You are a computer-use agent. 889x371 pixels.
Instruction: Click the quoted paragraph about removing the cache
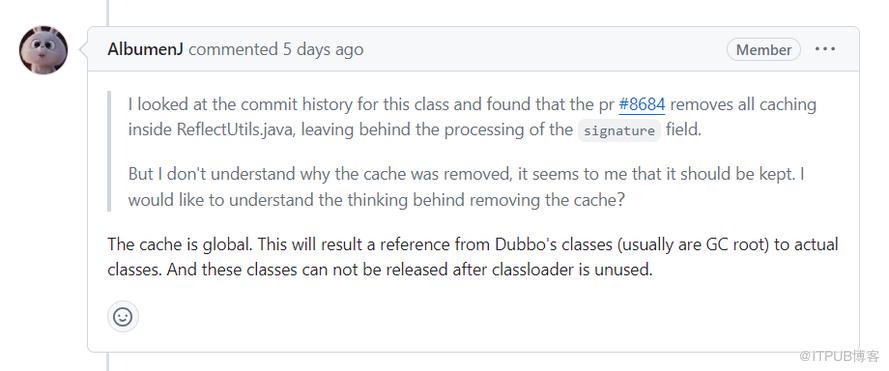coord(466,187)
